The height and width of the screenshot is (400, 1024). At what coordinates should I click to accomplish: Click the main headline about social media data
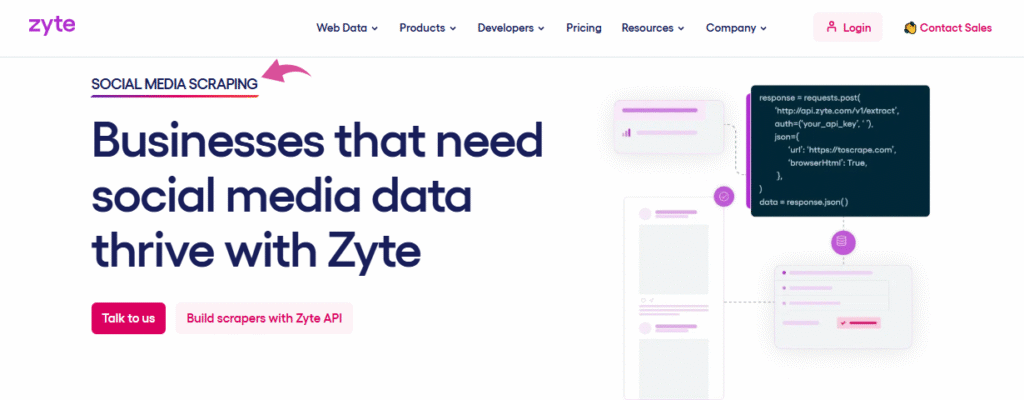[x=317, y=194]
